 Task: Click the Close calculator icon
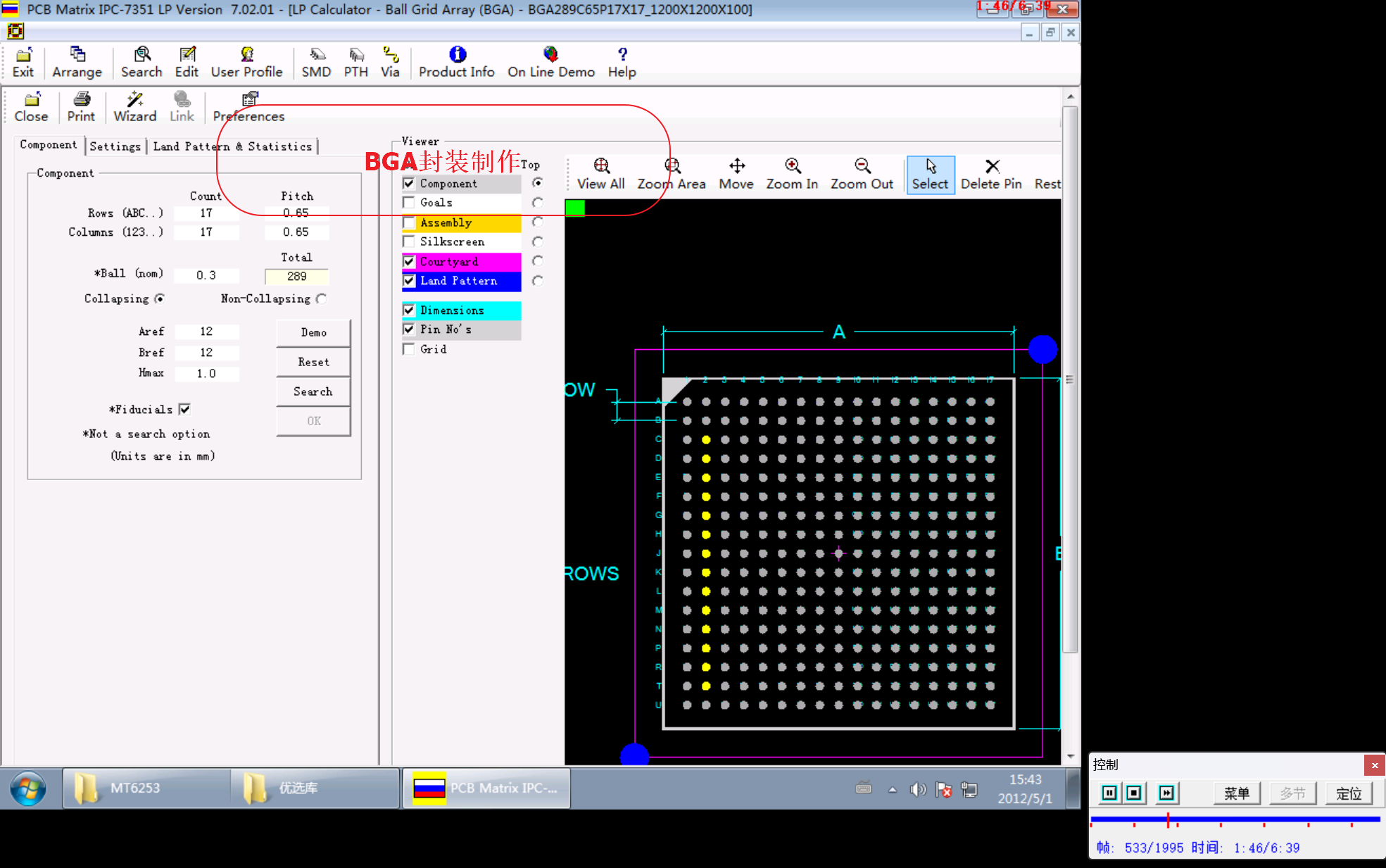click(x=32, y=107)
